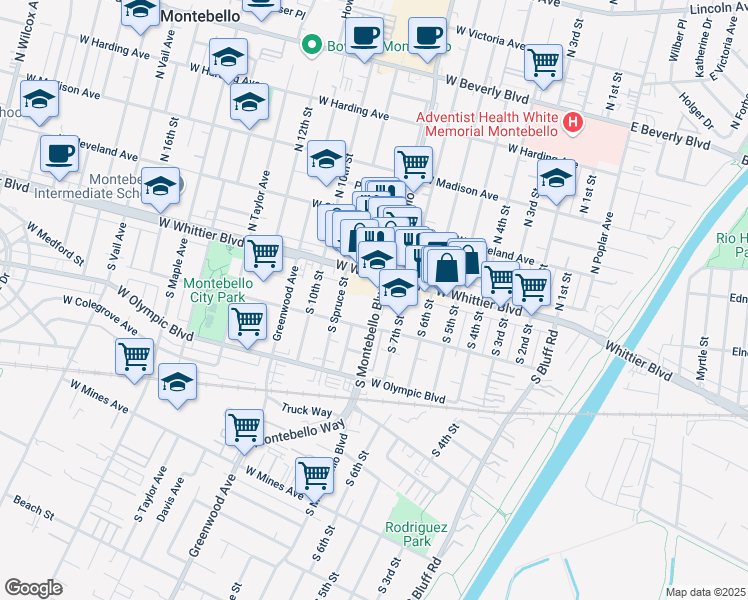Open the shopping cart marker above S 2nd St label

click(x=531, y=291)
